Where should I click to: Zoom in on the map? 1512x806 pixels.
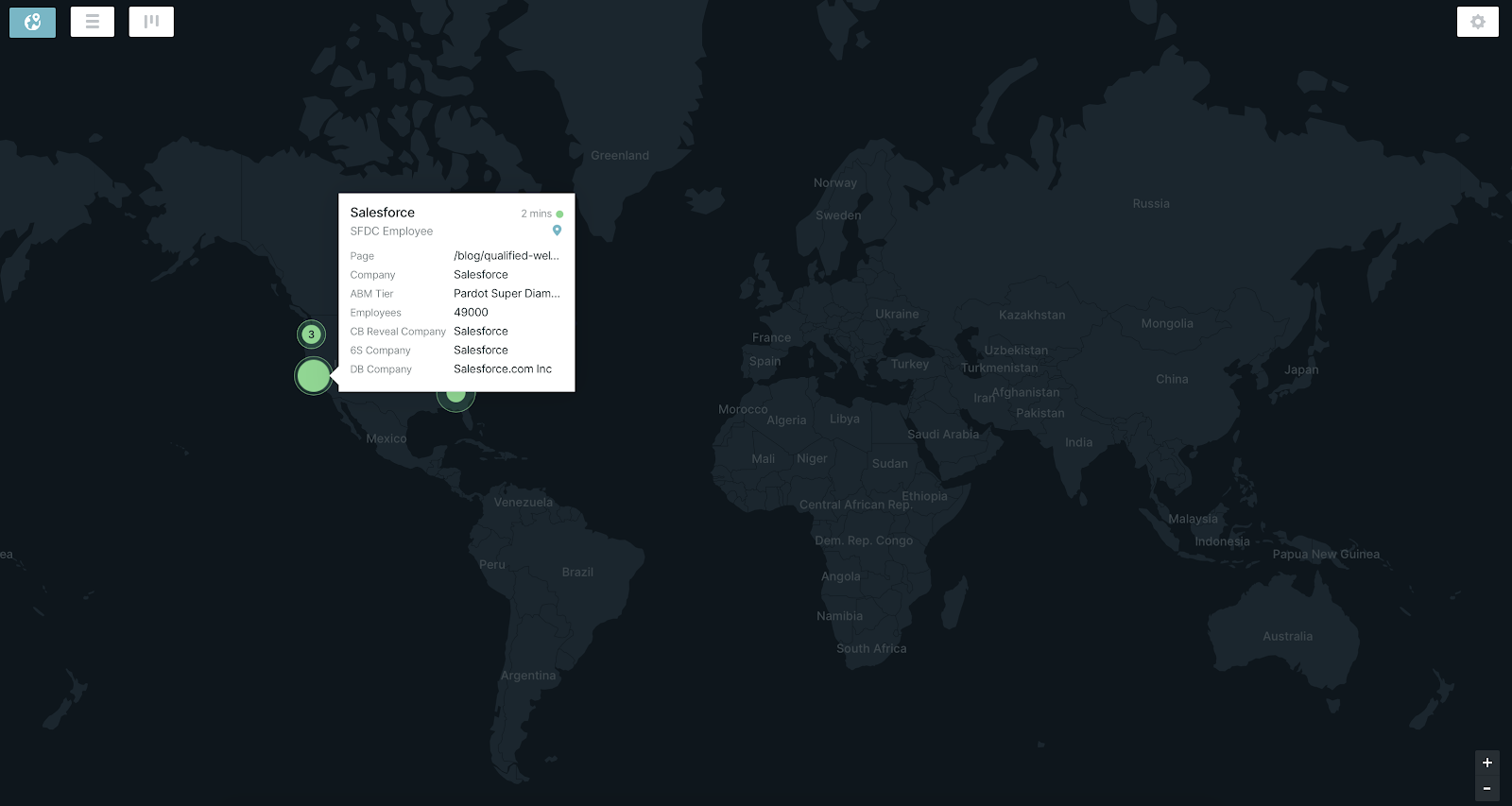(x=1487, y=763)
